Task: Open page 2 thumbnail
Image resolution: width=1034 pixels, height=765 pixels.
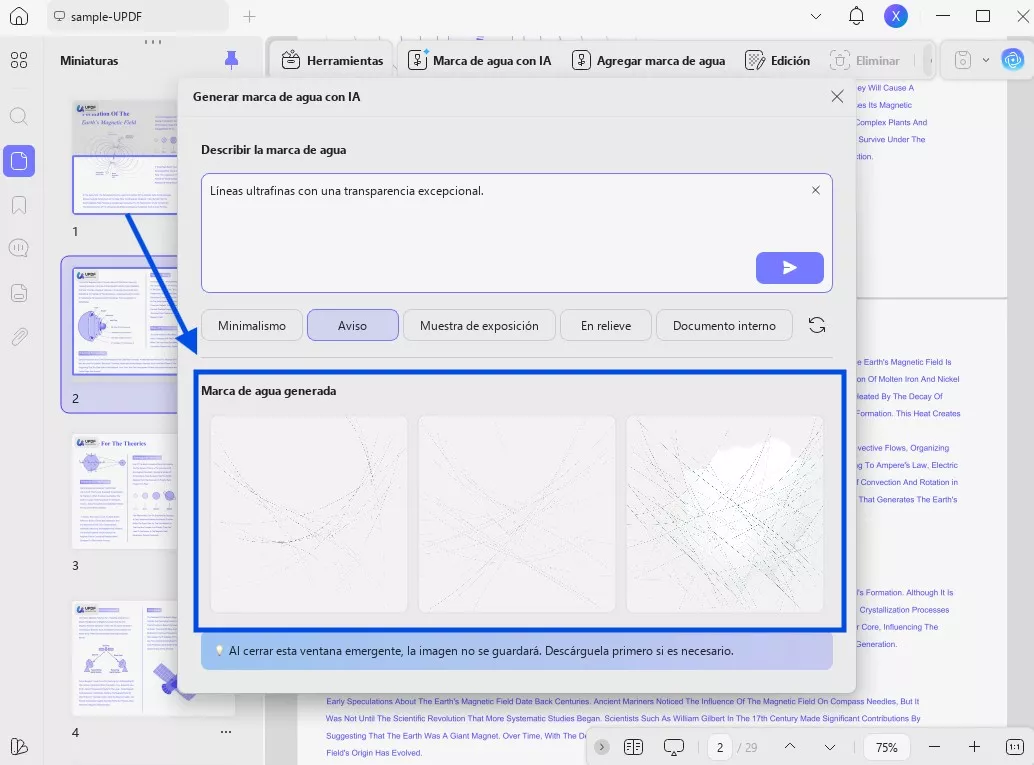Action: tap(125, 323)
